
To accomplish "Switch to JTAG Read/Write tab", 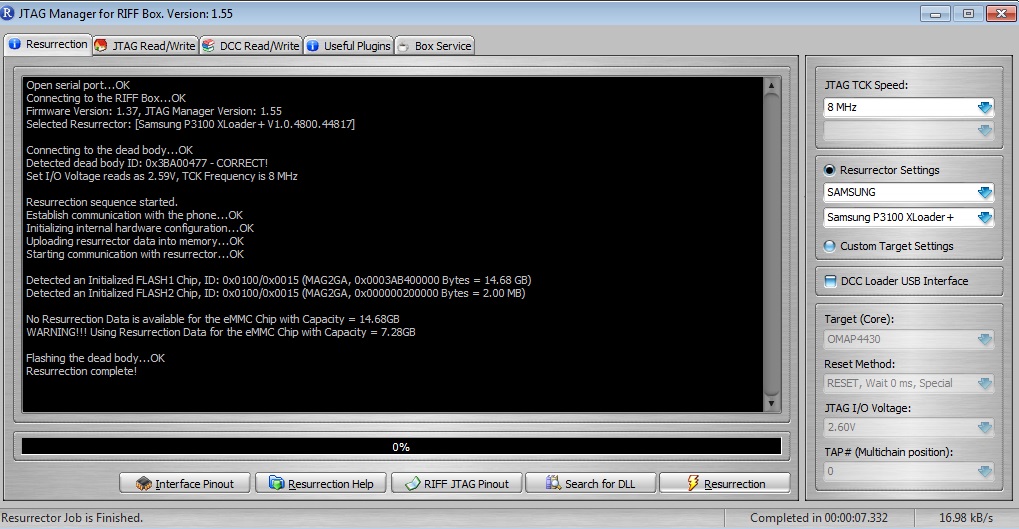I will [145, 45].
